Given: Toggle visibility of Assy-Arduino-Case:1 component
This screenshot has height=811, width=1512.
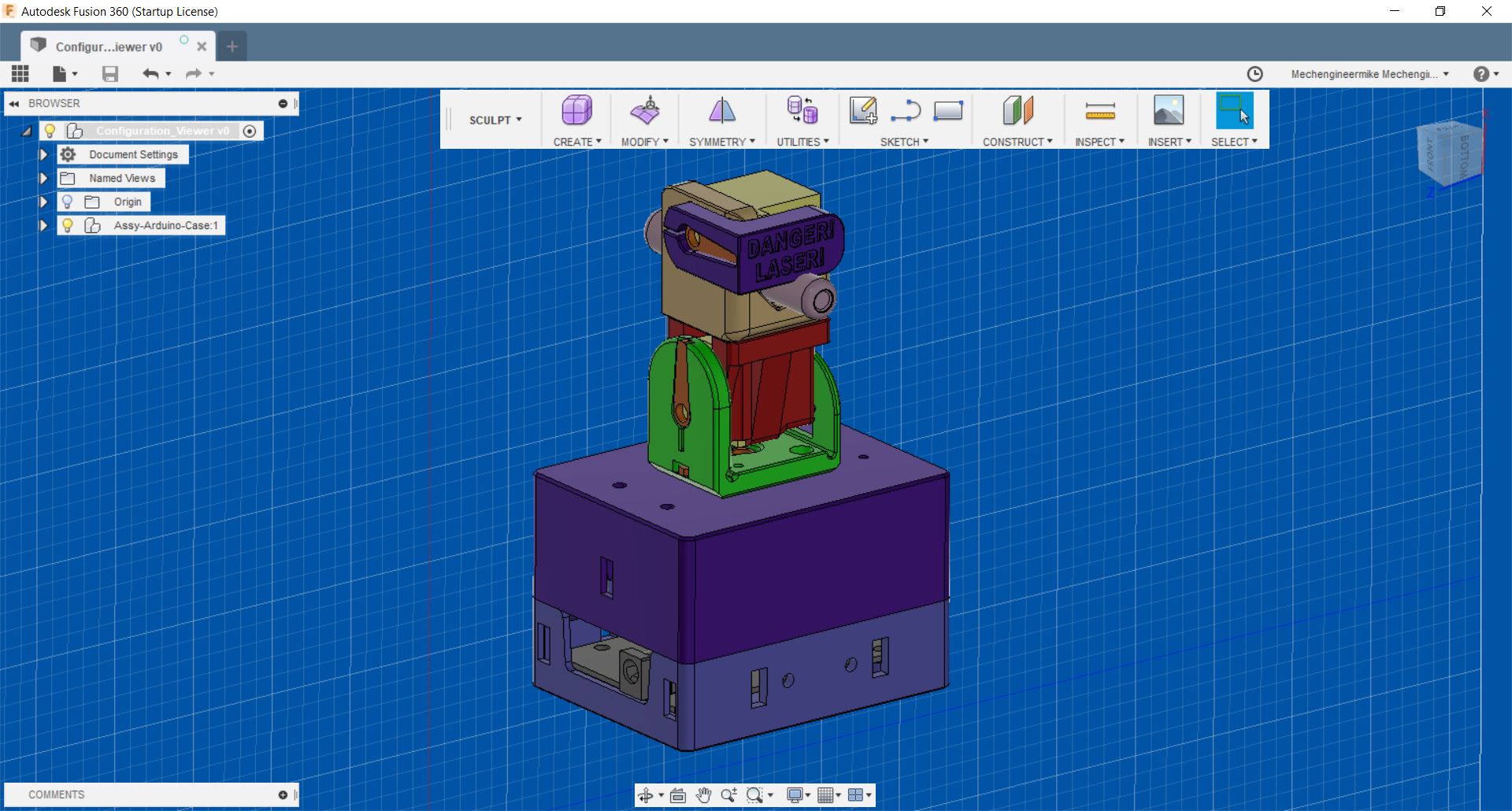Looking at the screenshot, I should (x=68, y=225).
